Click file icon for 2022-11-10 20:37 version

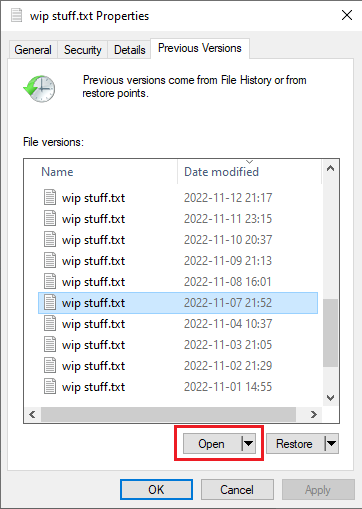click(50, 239)
